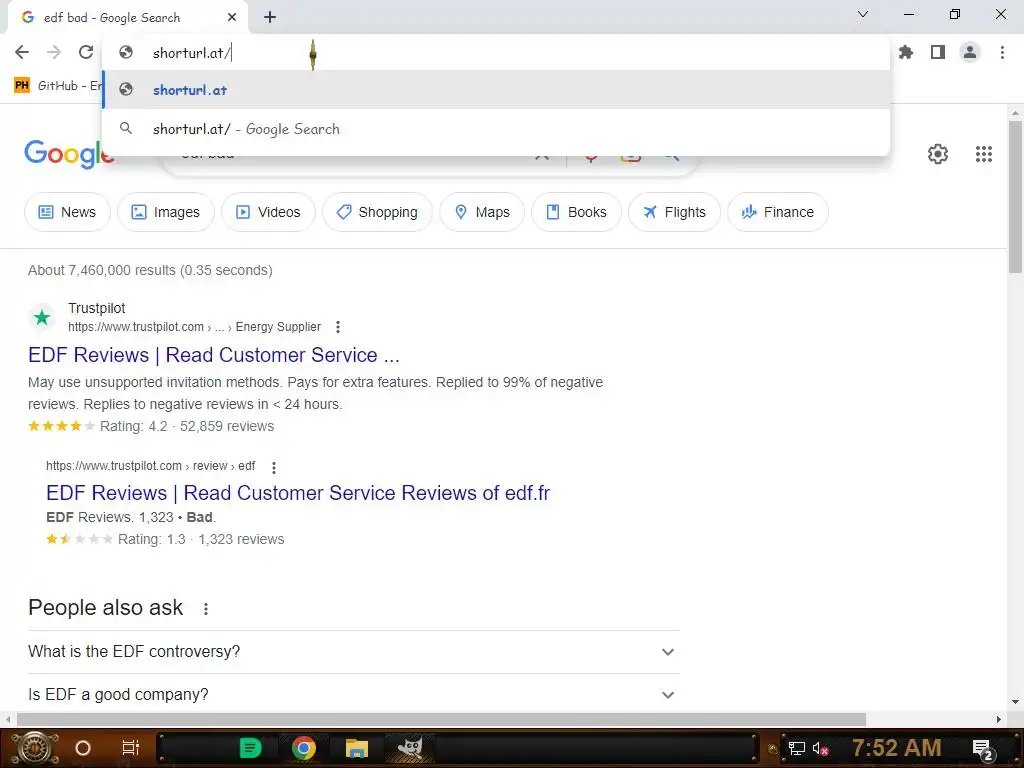The image size is (1024, 768).
Task: Switch to Flights results
Action: (674, 212)
